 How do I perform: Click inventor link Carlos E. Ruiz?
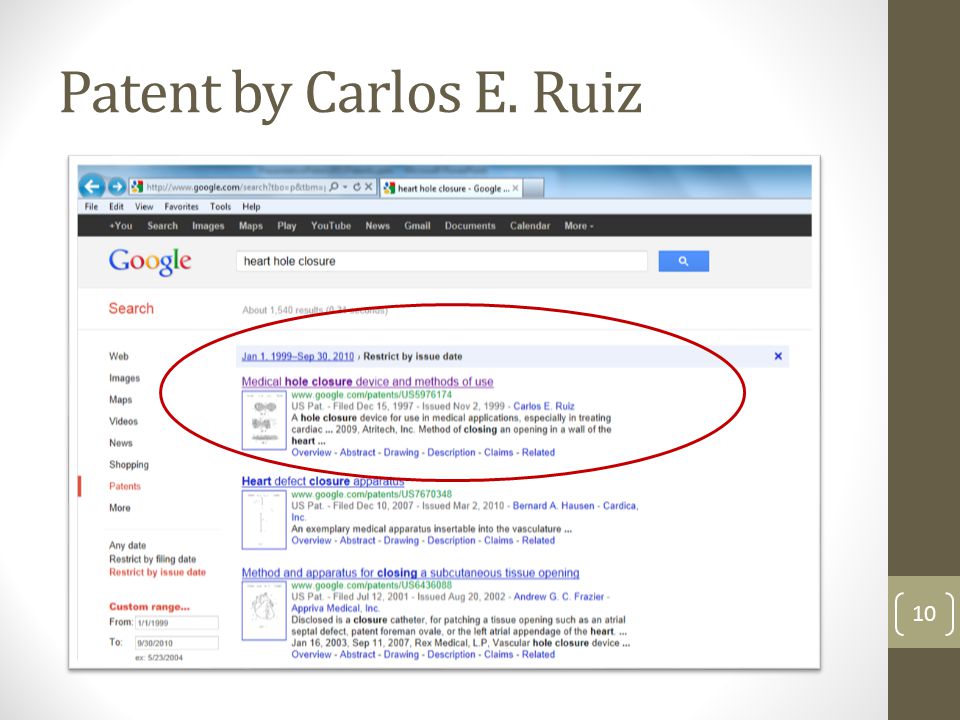click(544, 405)
